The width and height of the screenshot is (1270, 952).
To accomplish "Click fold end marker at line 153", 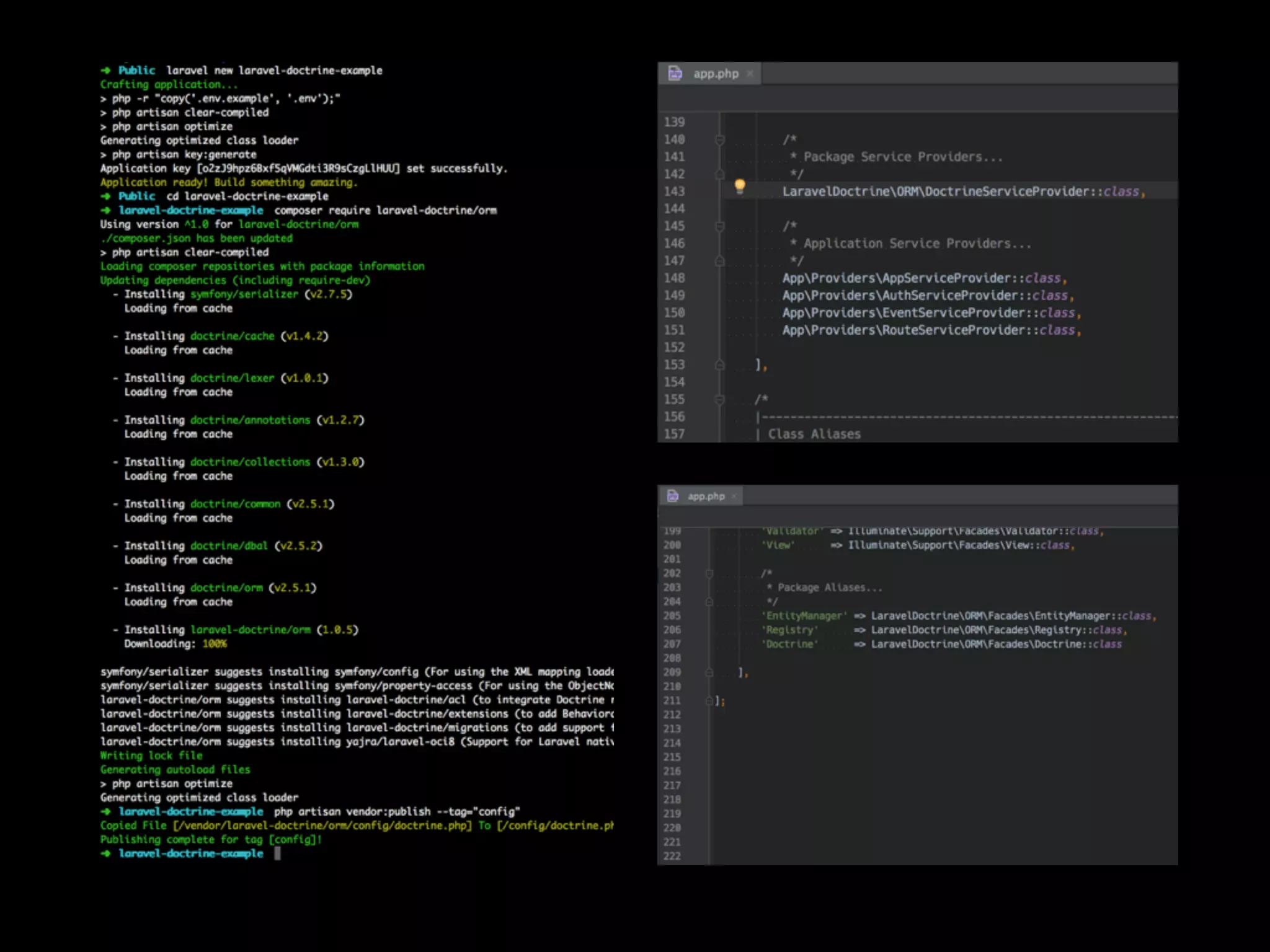I will pos(720,365).
